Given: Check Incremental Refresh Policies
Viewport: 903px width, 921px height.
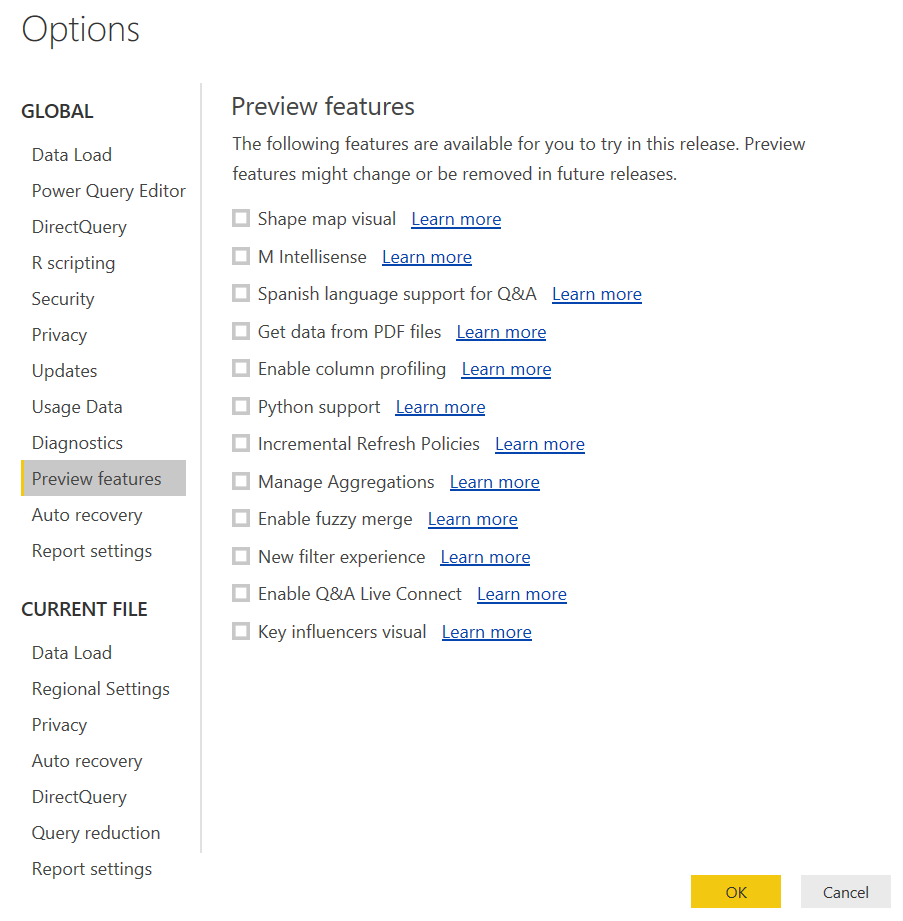Looking at the screenshot, I should pos(241,443).
